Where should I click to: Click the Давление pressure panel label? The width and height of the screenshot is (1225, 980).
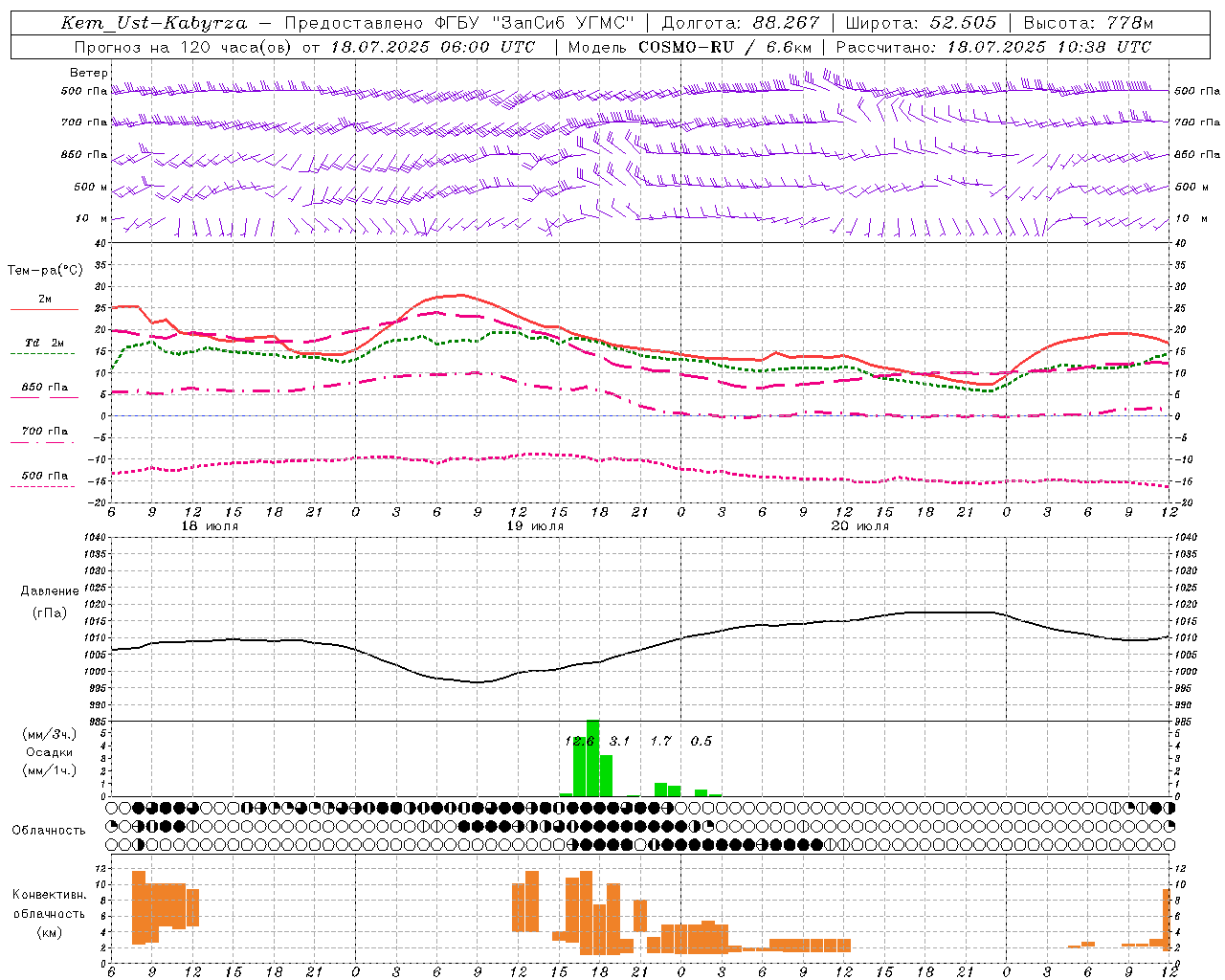click(50, 590)
